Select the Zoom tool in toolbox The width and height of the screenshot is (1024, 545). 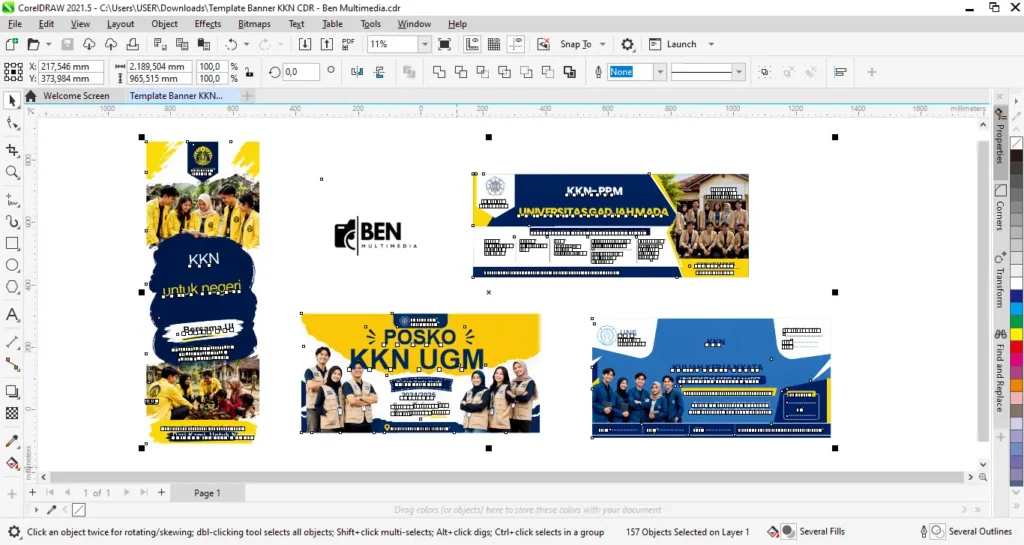[x=12, y=172]
